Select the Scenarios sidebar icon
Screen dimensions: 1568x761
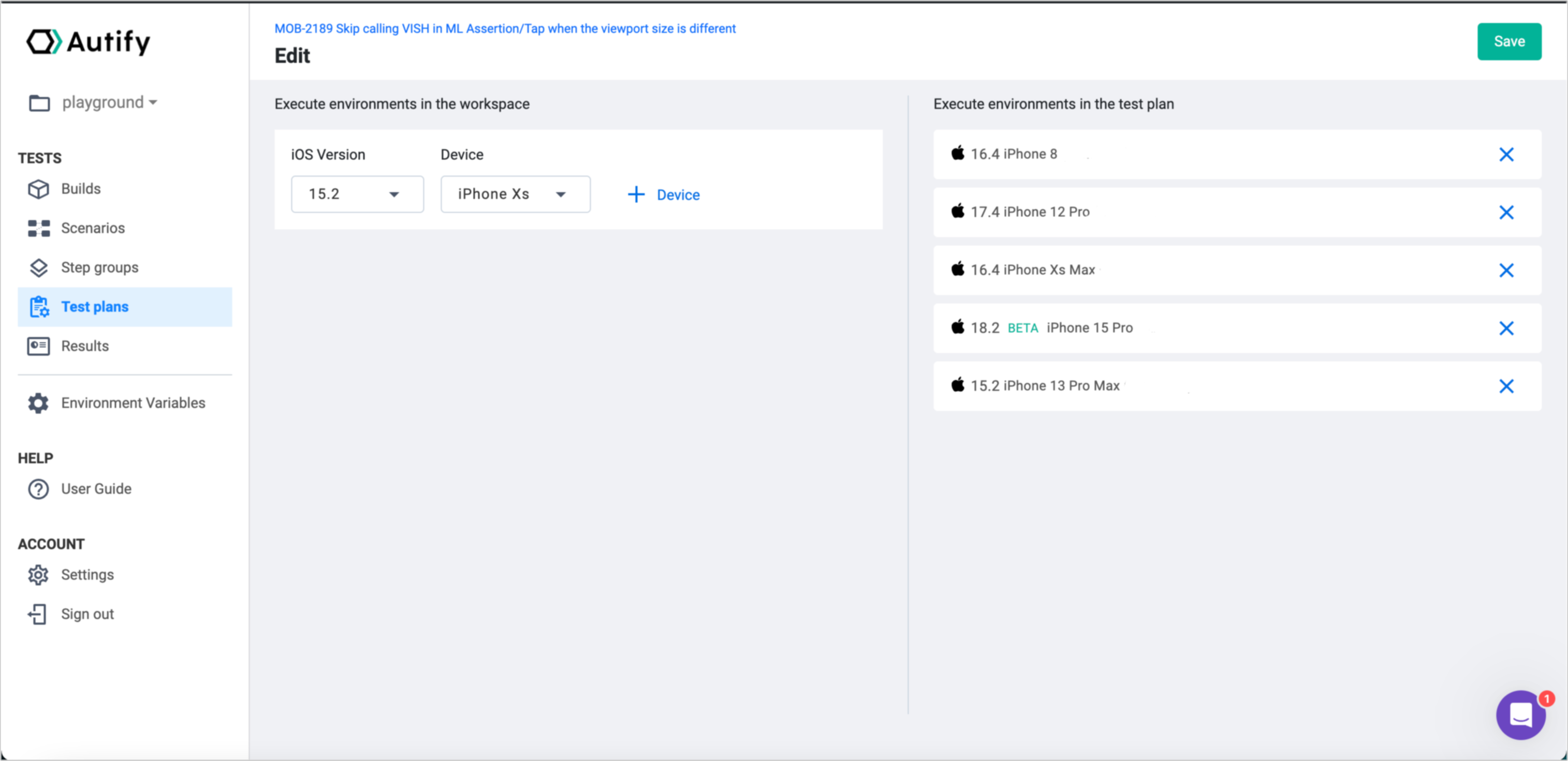[38, 228]
